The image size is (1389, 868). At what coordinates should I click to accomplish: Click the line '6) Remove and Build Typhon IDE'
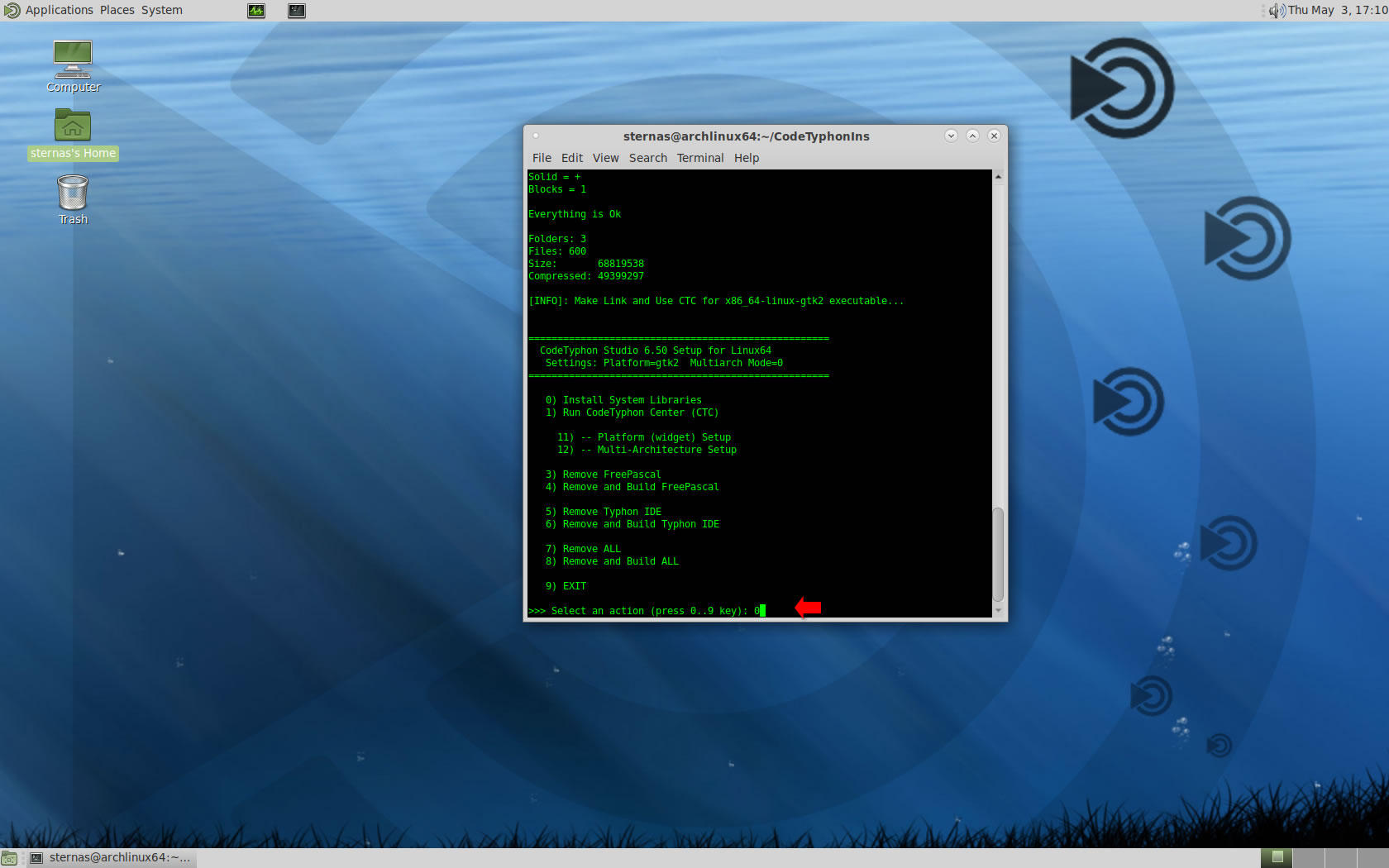point(632,524)
